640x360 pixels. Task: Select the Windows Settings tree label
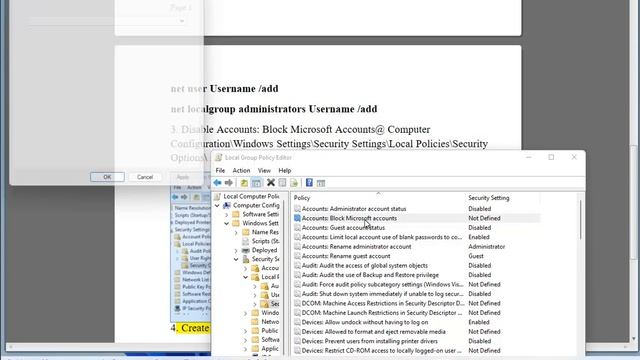click(260, 223)
